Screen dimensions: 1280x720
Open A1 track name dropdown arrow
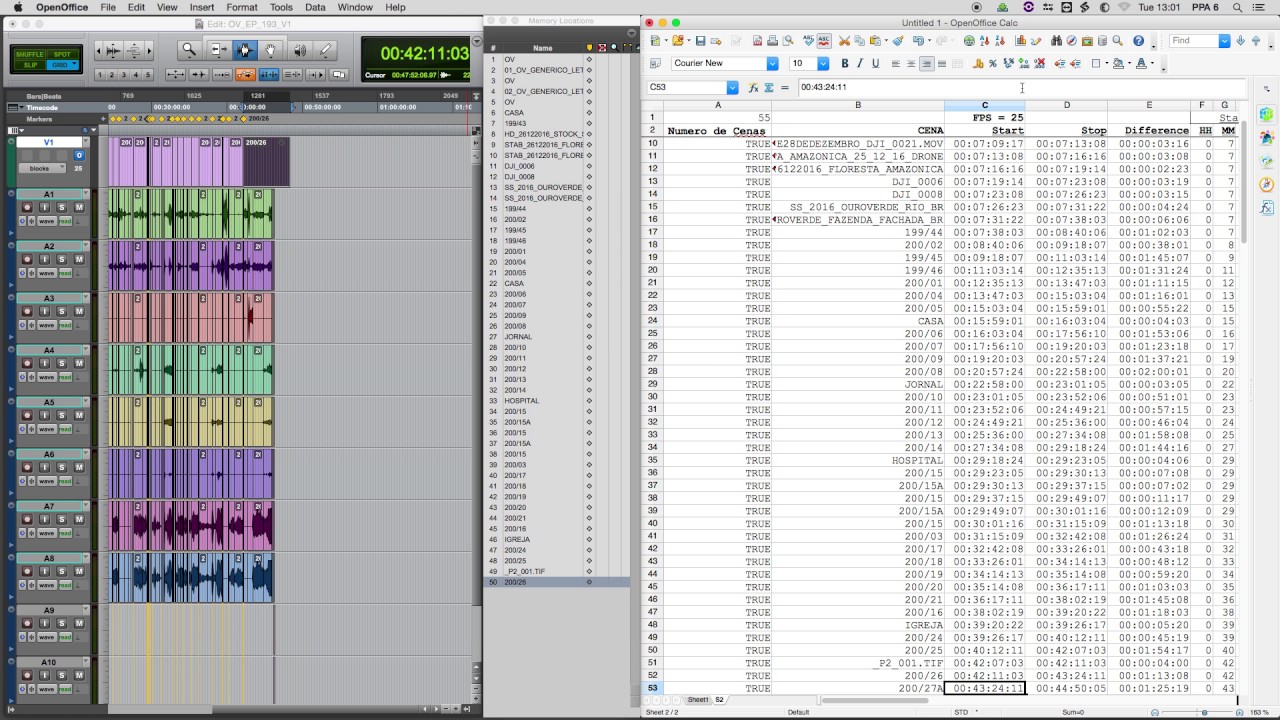click(x=86, y=193)
